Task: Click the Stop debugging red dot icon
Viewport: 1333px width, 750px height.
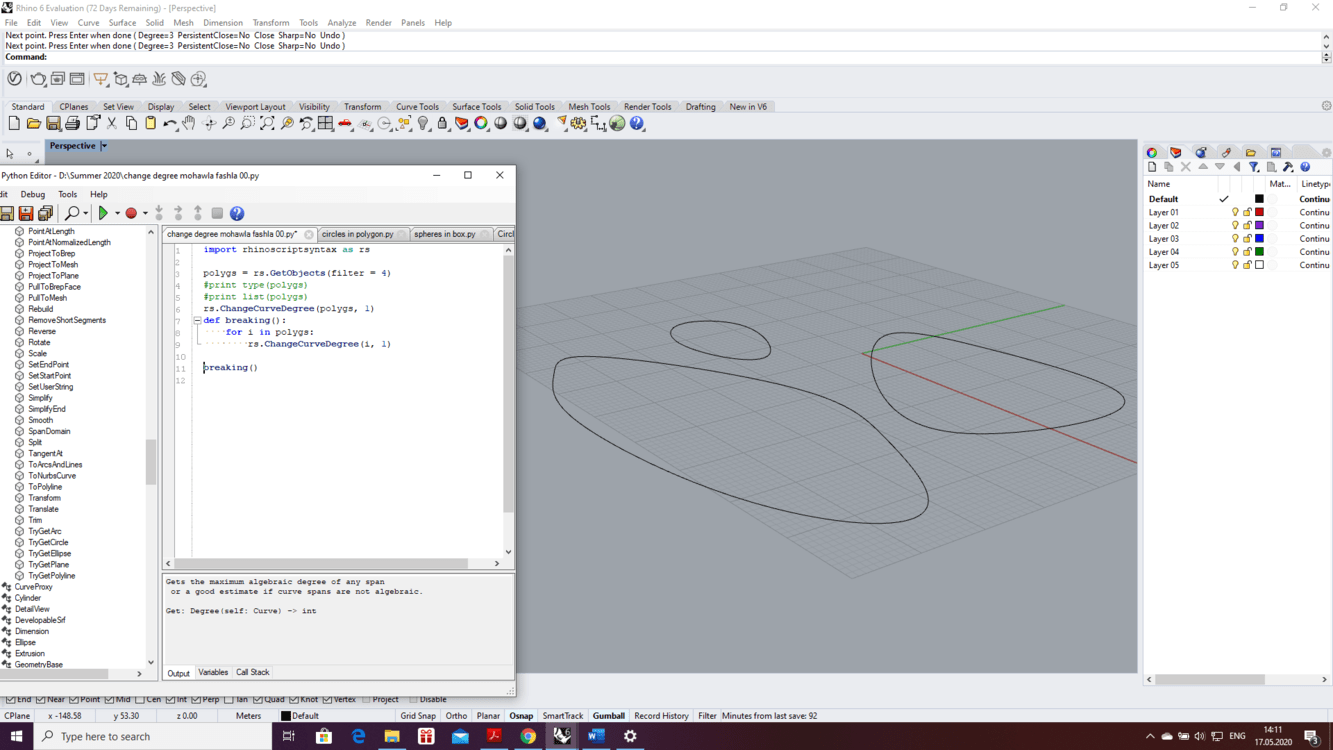Action: [x=131, y=213]
